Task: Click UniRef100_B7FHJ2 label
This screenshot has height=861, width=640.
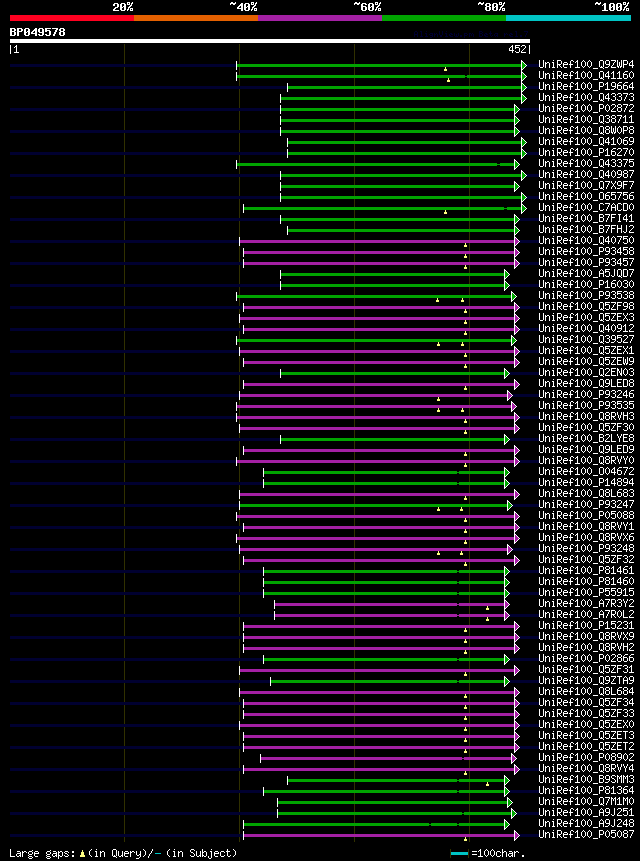Action: [586, 229]
